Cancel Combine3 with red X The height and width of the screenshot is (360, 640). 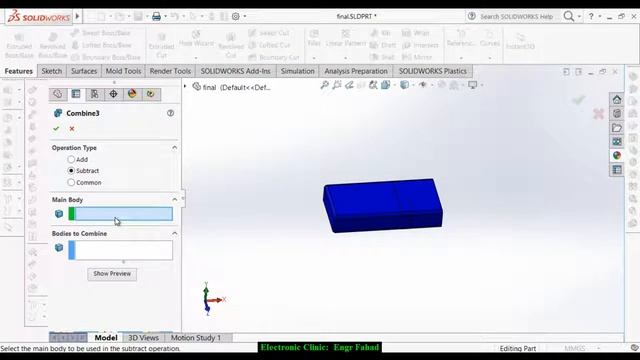click(72, 129)
